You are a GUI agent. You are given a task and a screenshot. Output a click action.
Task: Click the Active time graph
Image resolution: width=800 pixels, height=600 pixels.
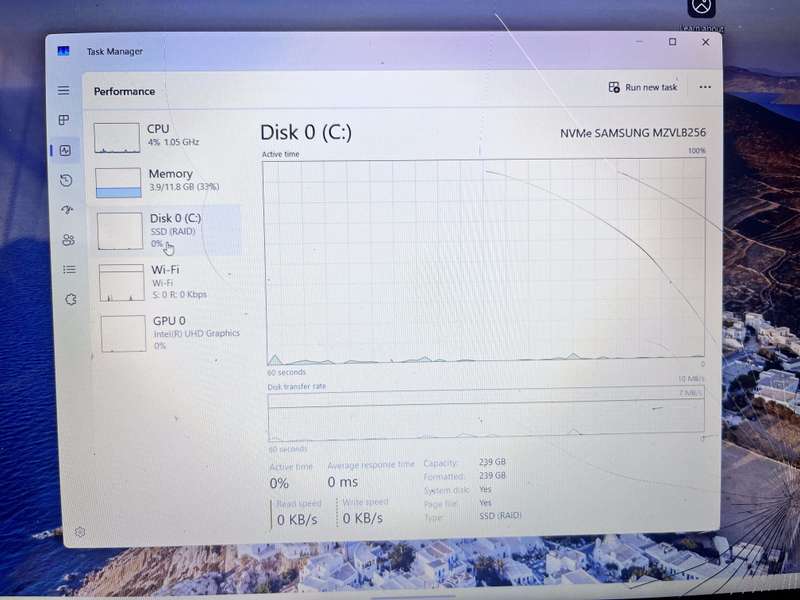pyautogui.click(x=484, y=262)
